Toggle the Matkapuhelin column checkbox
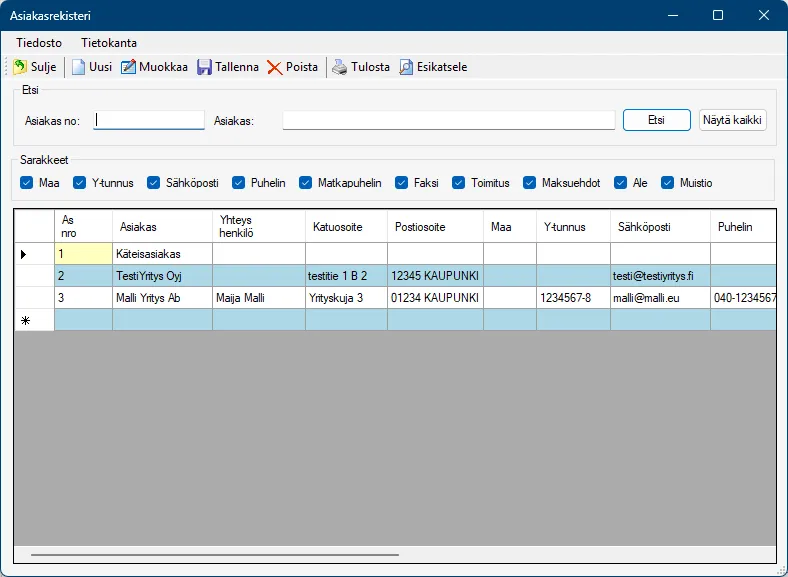Viewport: 788px width, 577px height. pos(306,183)
